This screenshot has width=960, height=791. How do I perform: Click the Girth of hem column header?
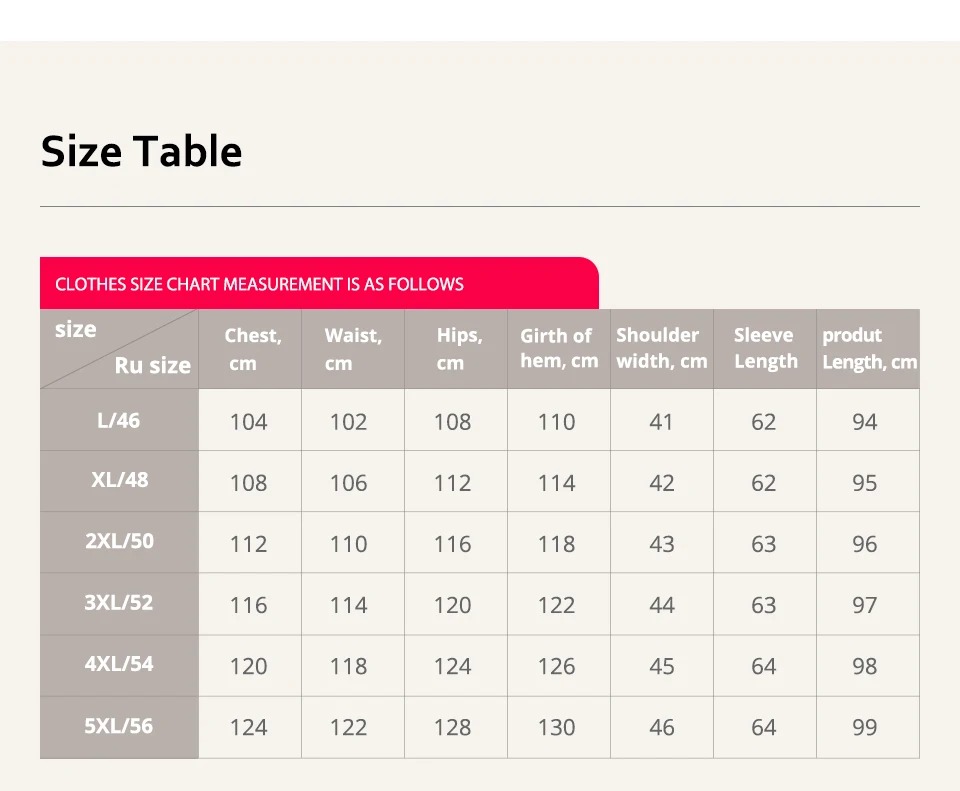(558, 349)
